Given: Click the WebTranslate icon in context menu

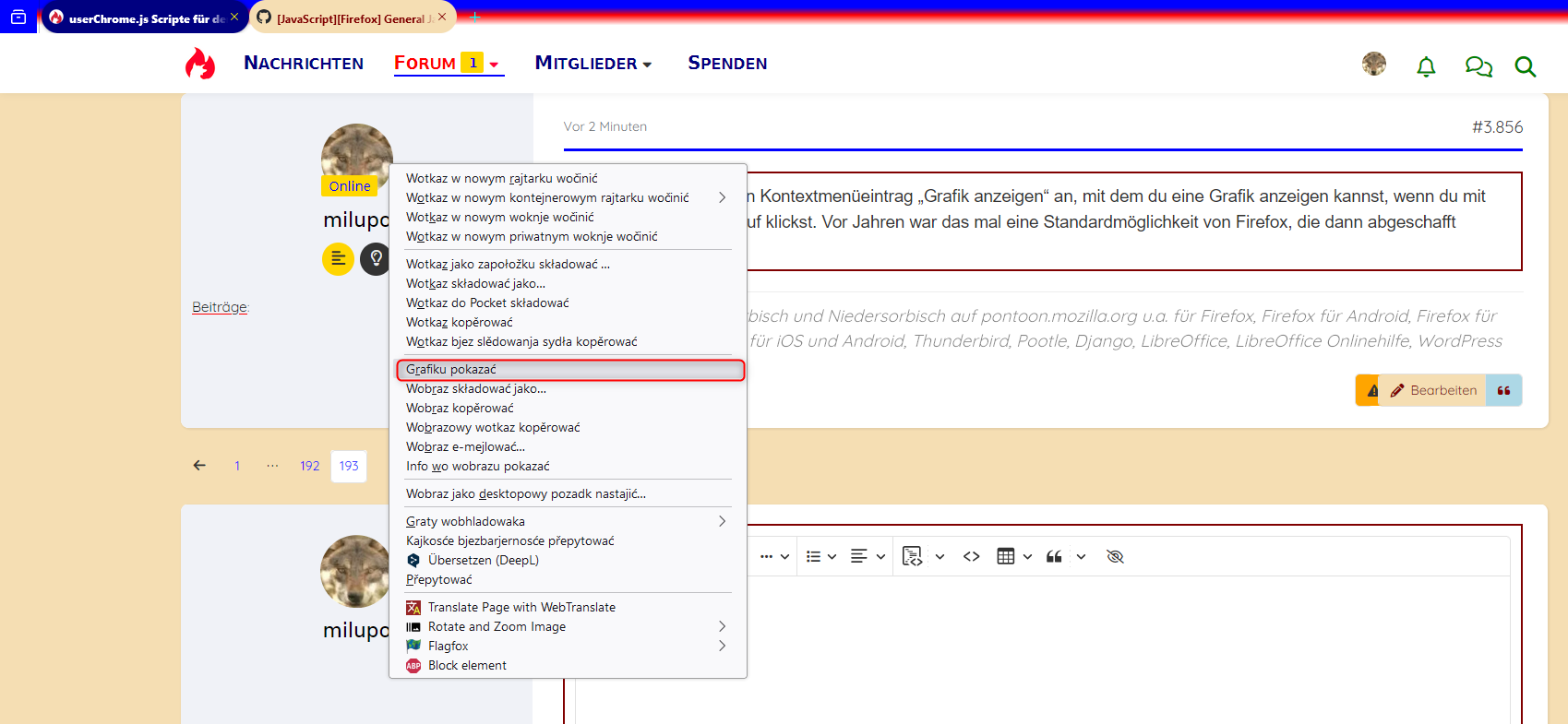Looking at the screenshot, I should click(413, 608).
